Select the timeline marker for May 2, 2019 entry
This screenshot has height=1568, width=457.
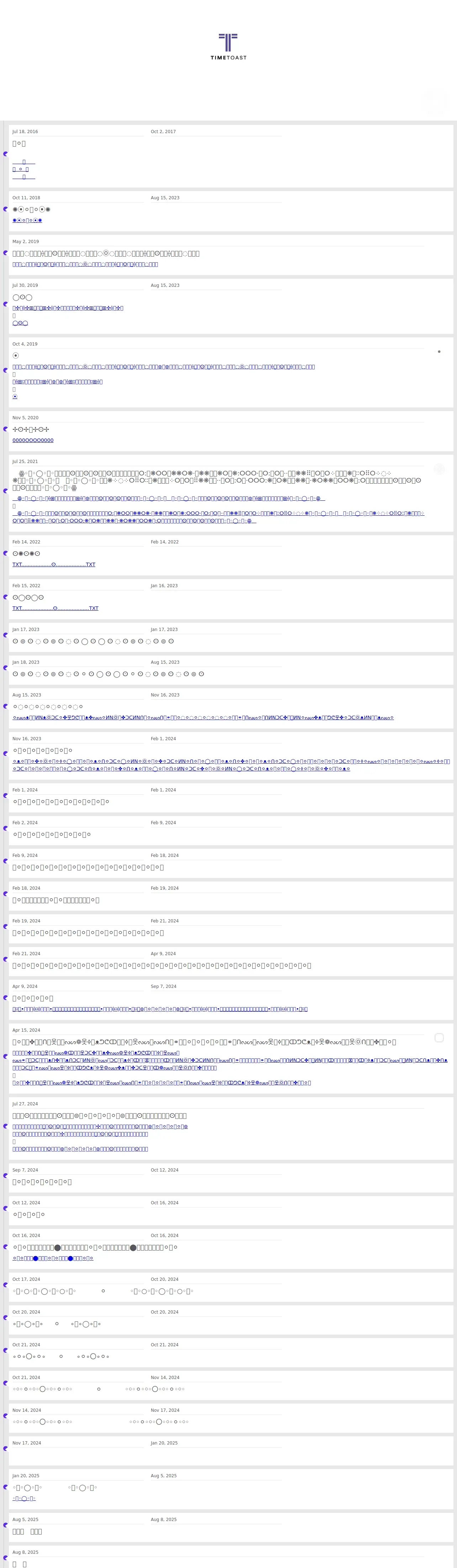5,253
